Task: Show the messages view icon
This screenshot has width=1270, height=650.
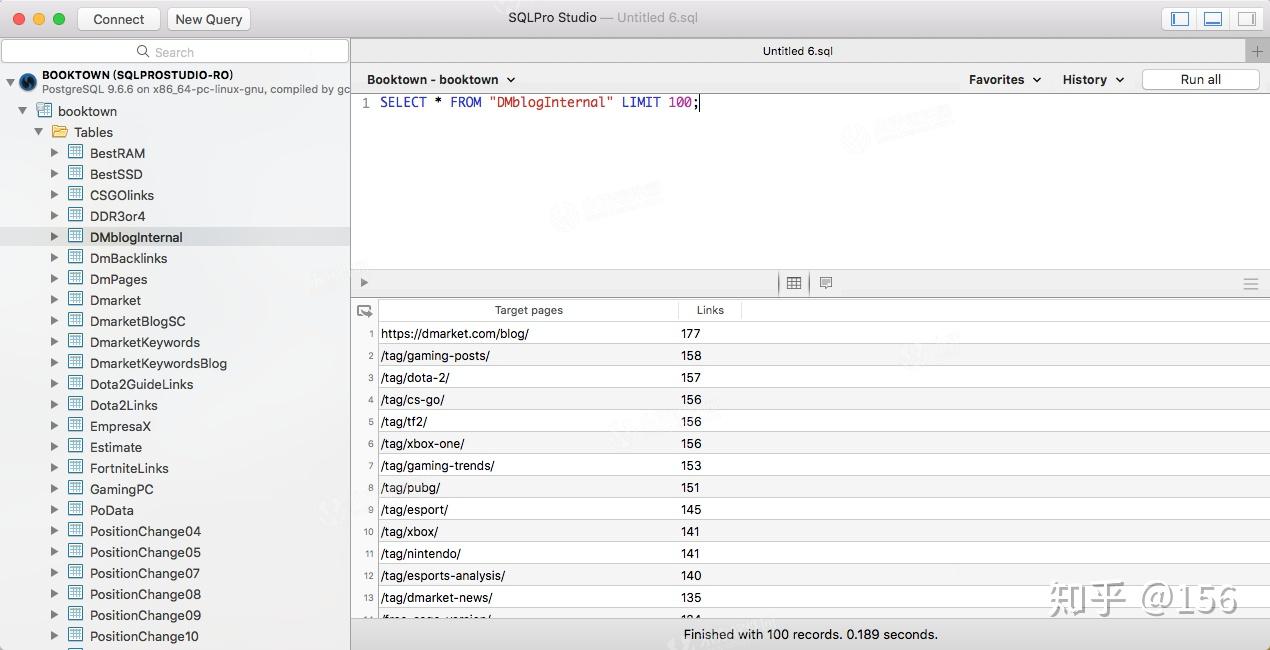Action: [x=826, y=283]
